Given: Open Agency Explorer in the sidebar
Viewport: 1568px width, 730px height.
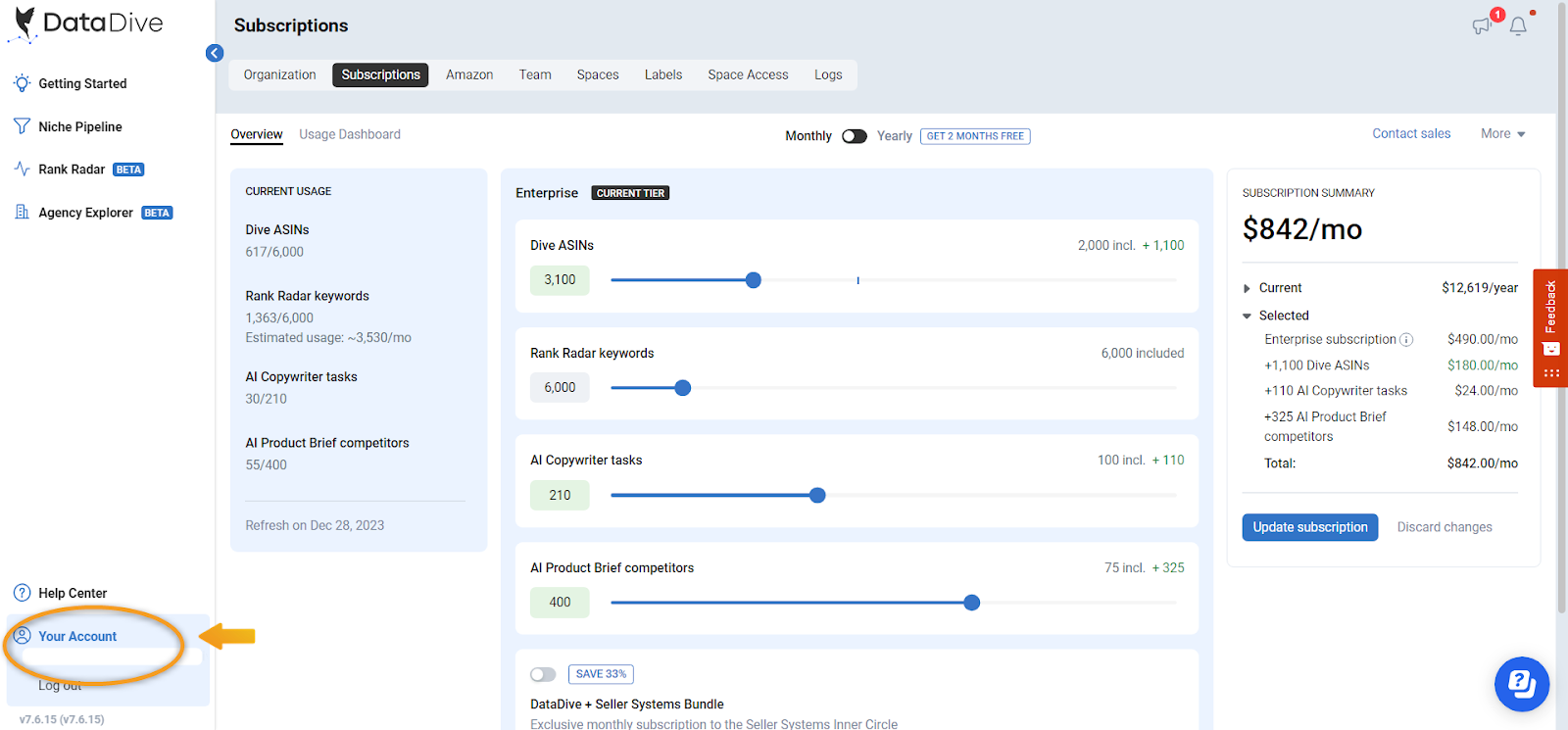Looking at the screenshot, I should coord(85,213).
